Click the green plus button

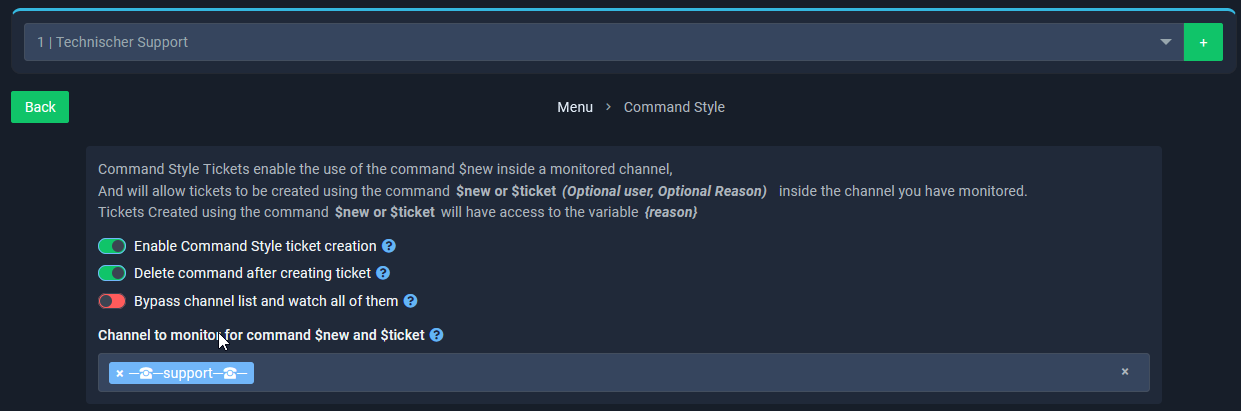tap(1203, 43)
